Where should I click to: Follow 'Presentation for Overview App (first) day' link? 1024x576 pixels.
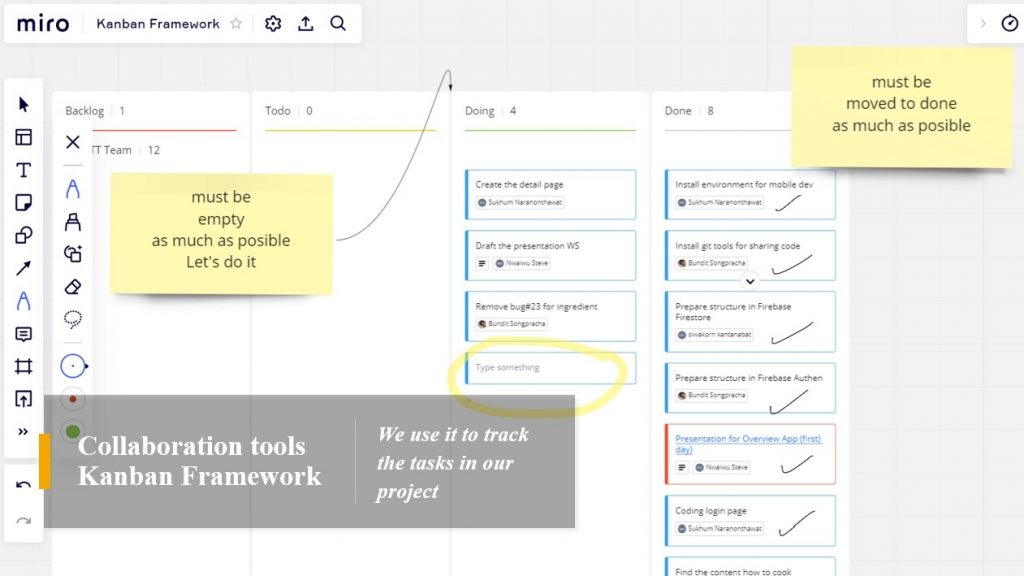click(748, 444)
